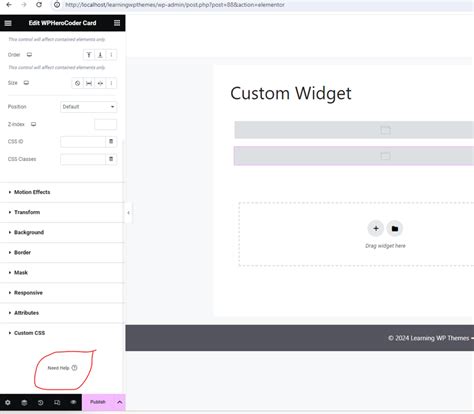
Task: Click responsive device icon next to Size
Action: [x=26, y=83]
